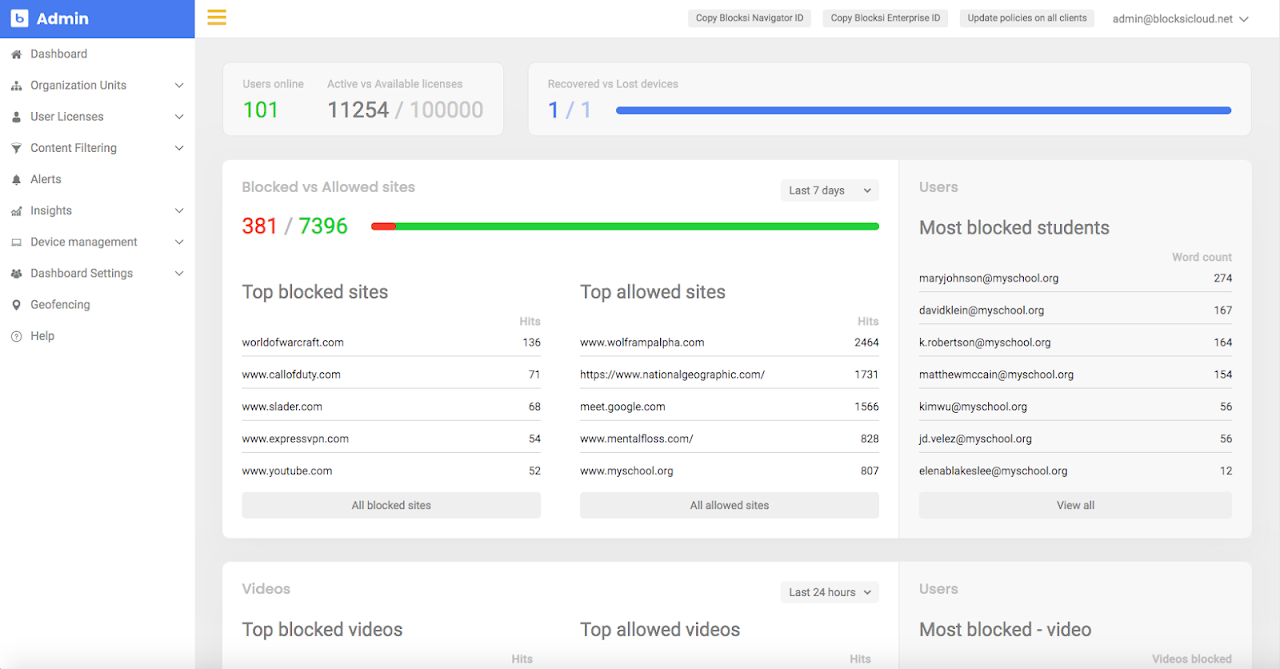
Task: Click Update policies on all clients
Action: pos(1027,18)
